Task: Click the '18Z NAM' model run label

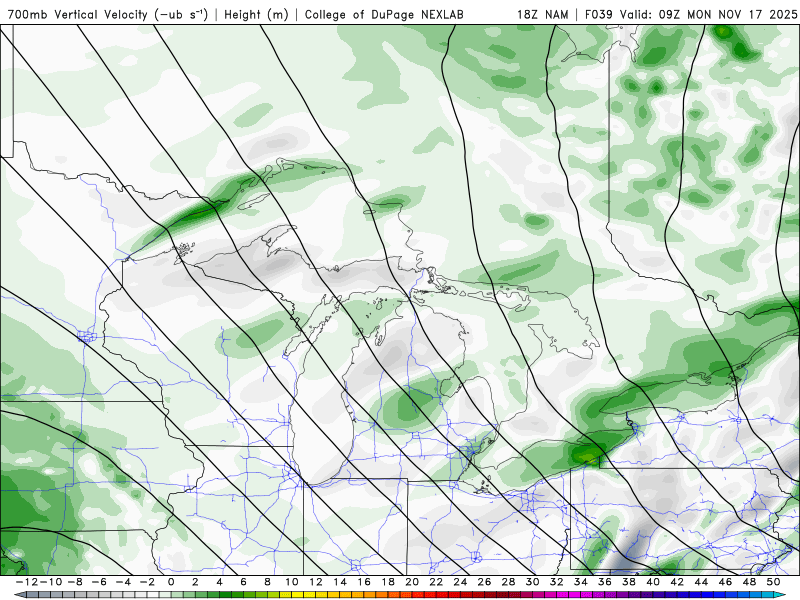Action: tap(542, 14)
